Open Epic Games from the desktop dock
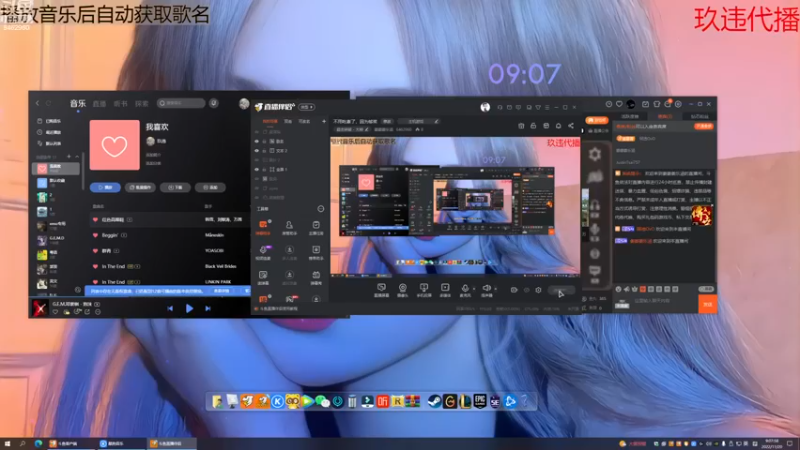 point(480,401)
